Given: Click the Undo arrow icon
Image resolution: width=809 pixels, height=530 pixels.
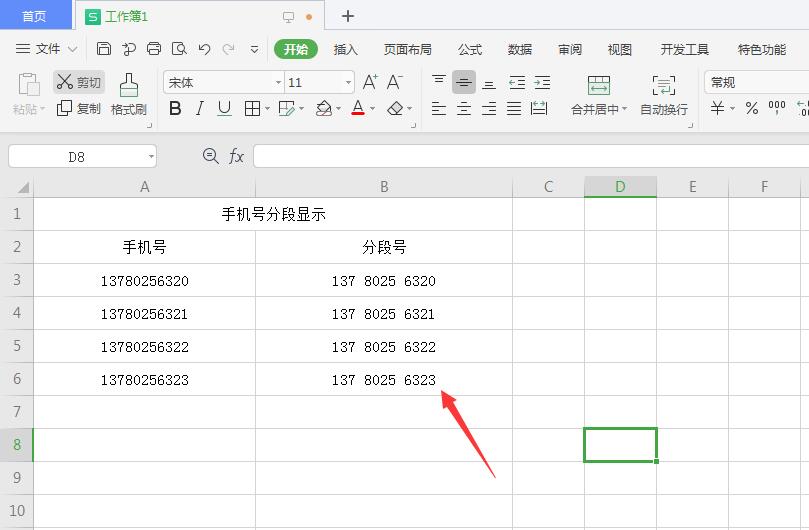Looking at the screenshot, I should pos(204,49).
